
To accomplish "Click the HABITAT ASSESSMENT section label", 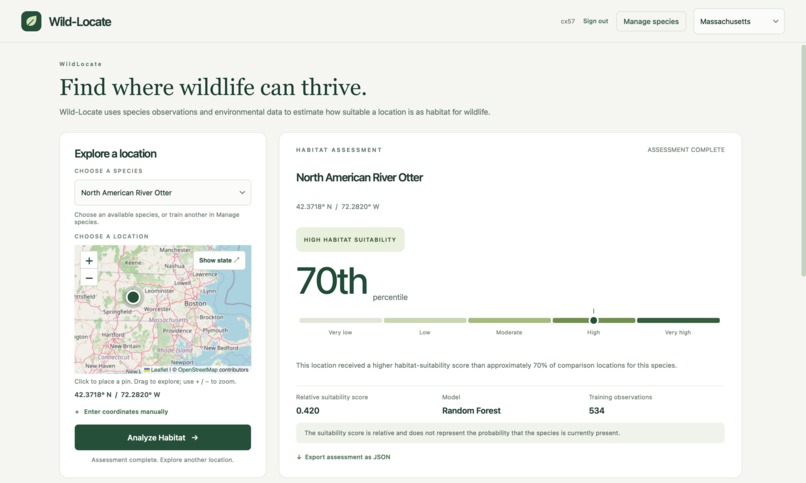I will (339, 150).
